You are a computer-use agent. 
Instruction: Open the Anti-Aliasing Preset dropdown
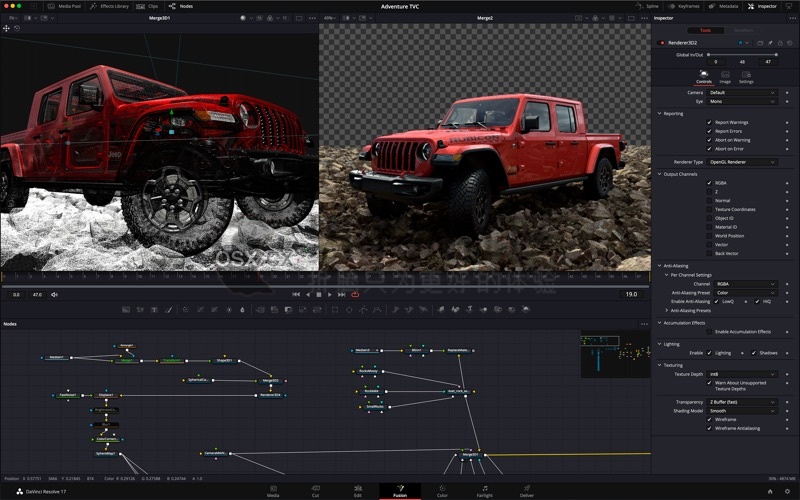tap(745, 293)
